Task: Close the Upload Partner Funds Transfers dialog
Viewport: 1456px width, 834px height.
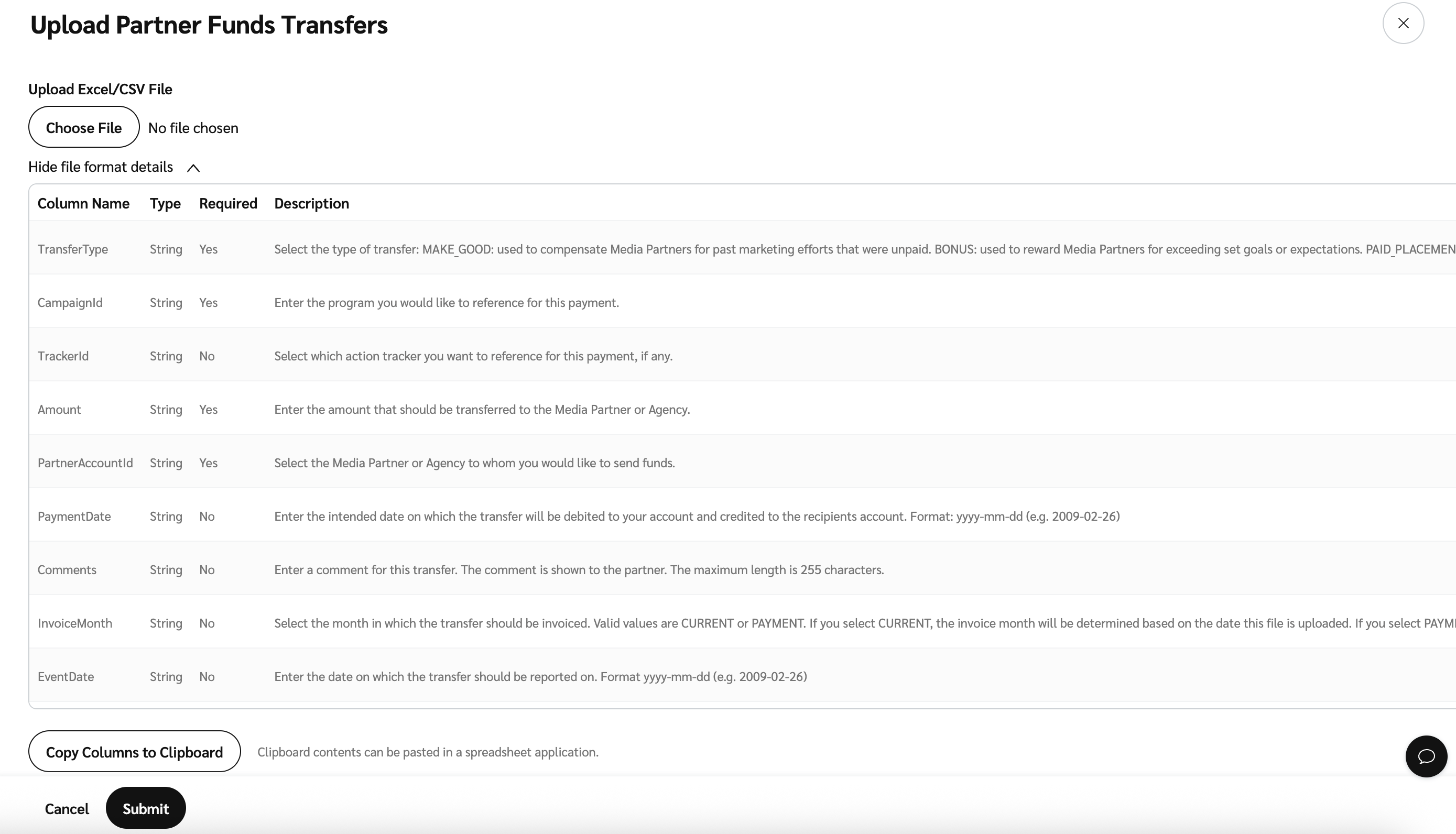Action: pyautogui.click(x=1403, y=23)
